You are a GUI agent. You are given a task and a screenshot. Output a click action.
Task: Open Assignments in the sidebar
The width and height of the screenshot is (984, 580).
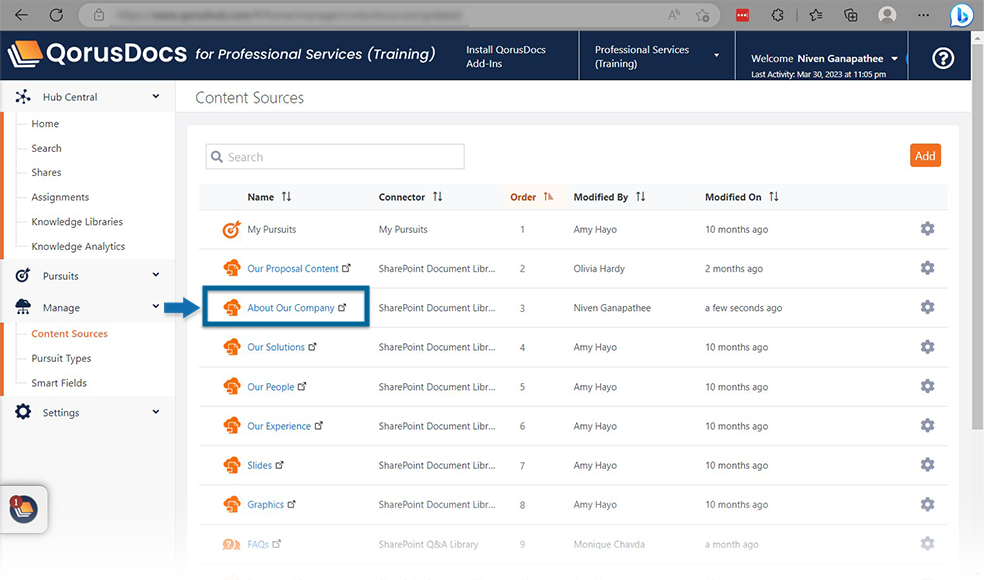(x=60, y=197)
